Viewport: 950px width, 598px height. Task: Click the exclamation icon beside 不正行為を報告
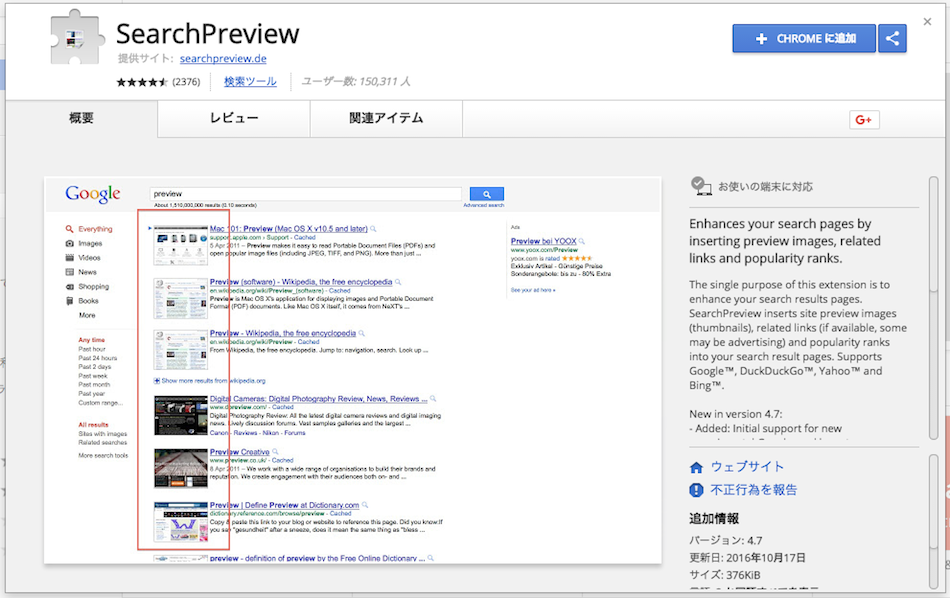pos(696,490)
